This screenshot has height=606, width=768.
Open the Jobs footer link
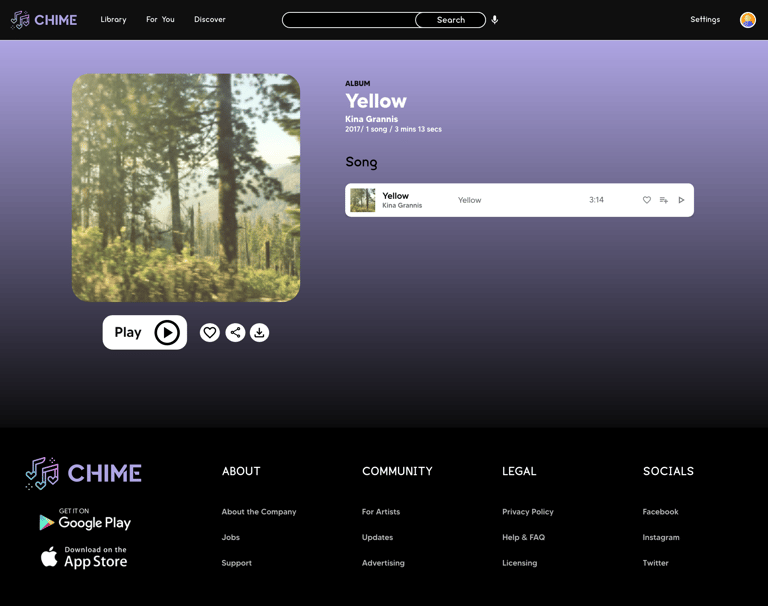point(231,537)
